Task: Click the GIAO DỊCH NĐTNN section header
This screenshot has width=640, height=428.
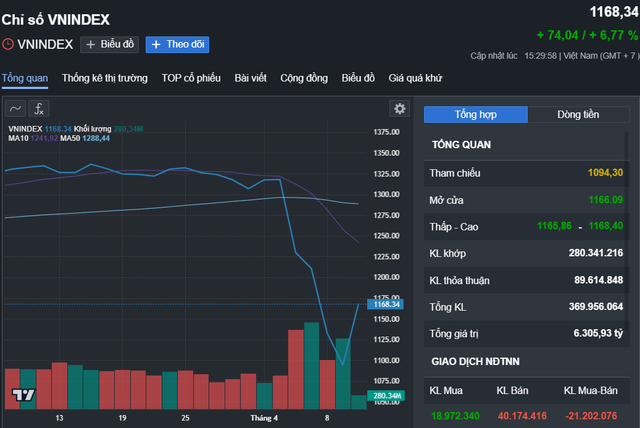Action: [x=476, y=362]
